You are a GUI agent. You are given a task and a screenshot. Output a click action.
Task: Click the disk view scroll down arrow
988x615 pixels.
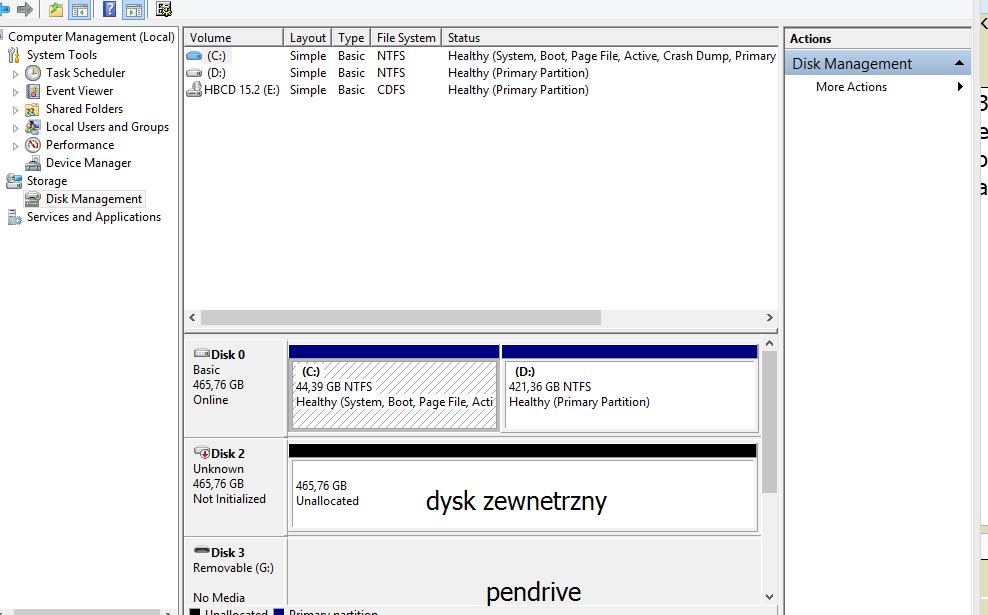(769, 596)
